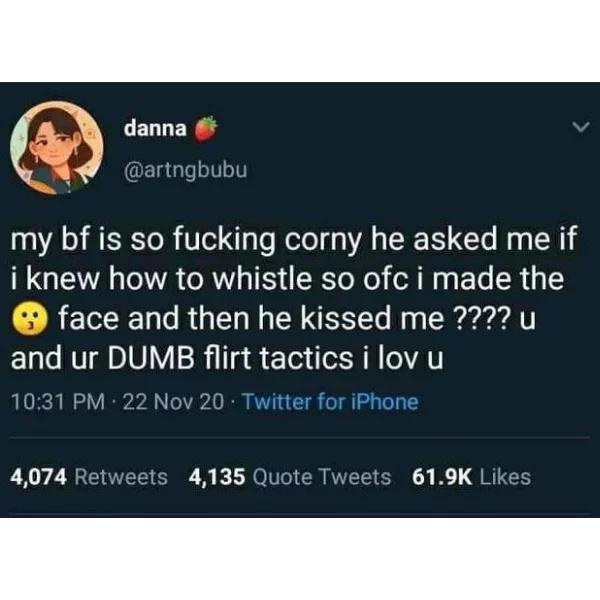Click the 10:31 PM timestamp
Viewport: 600px width, 600px height.
tap(58, 402)
